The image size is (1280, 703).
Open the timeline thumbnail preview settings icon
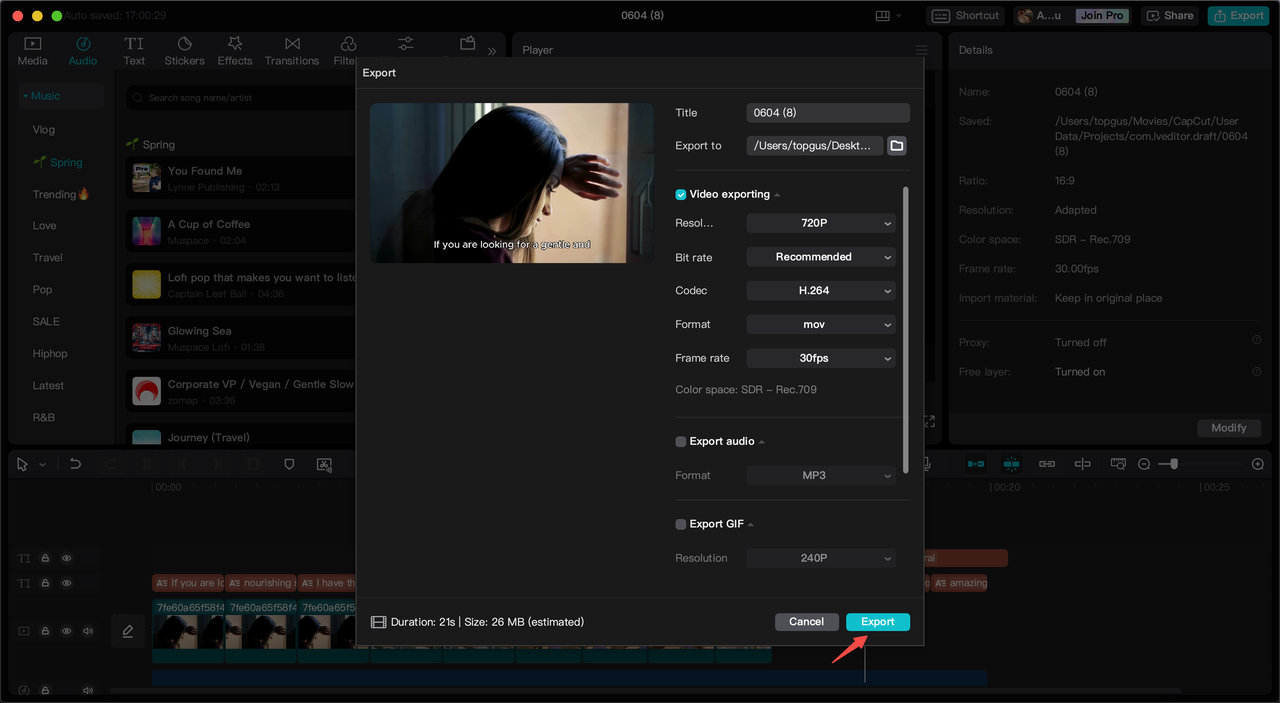pos(1118,464)
